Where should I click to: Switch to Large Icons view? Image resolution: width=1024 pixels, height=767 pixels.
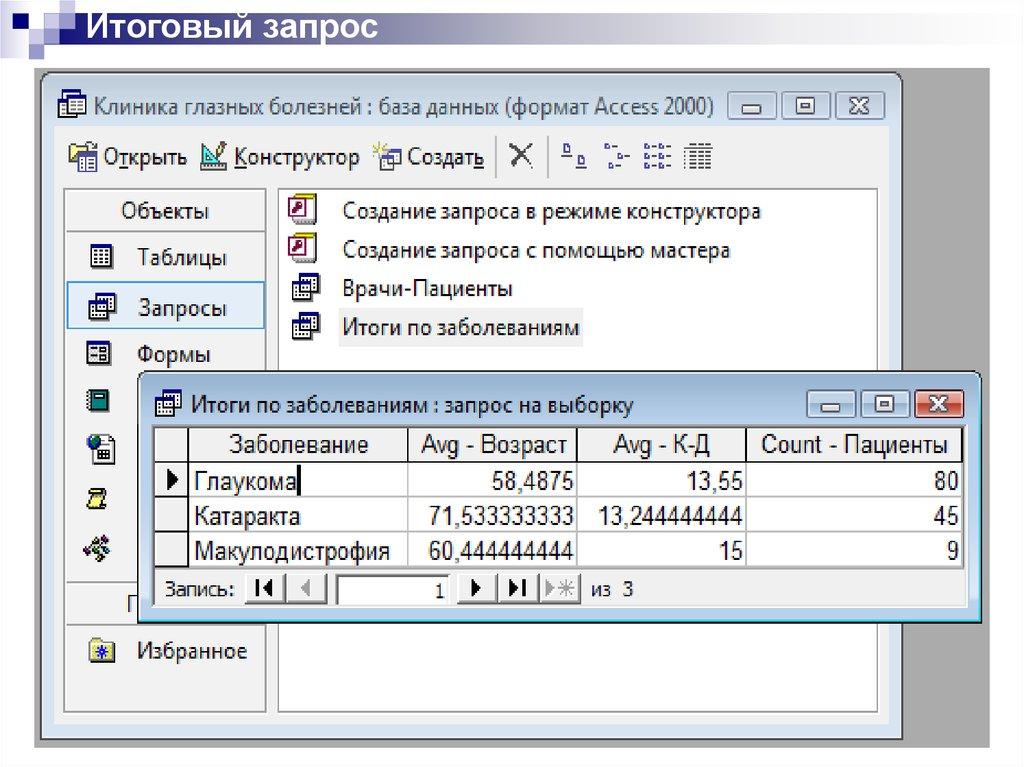(x=572, y=156)
